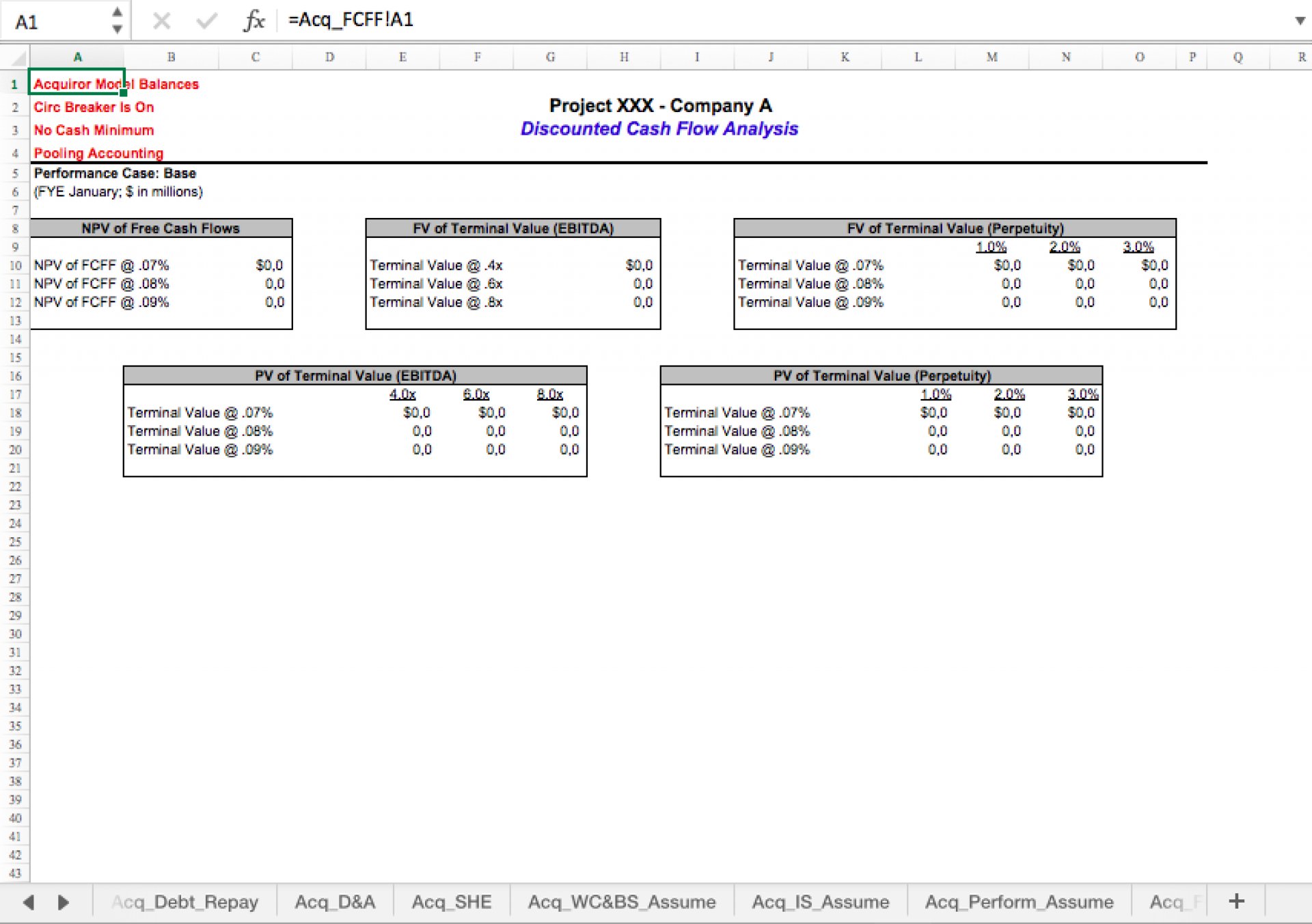Click 'PV of Terminal Value (Perpetuity)' header
The width and height of the screenshot is (1312, 924).
pyautogui.click(x=881, y=376)
